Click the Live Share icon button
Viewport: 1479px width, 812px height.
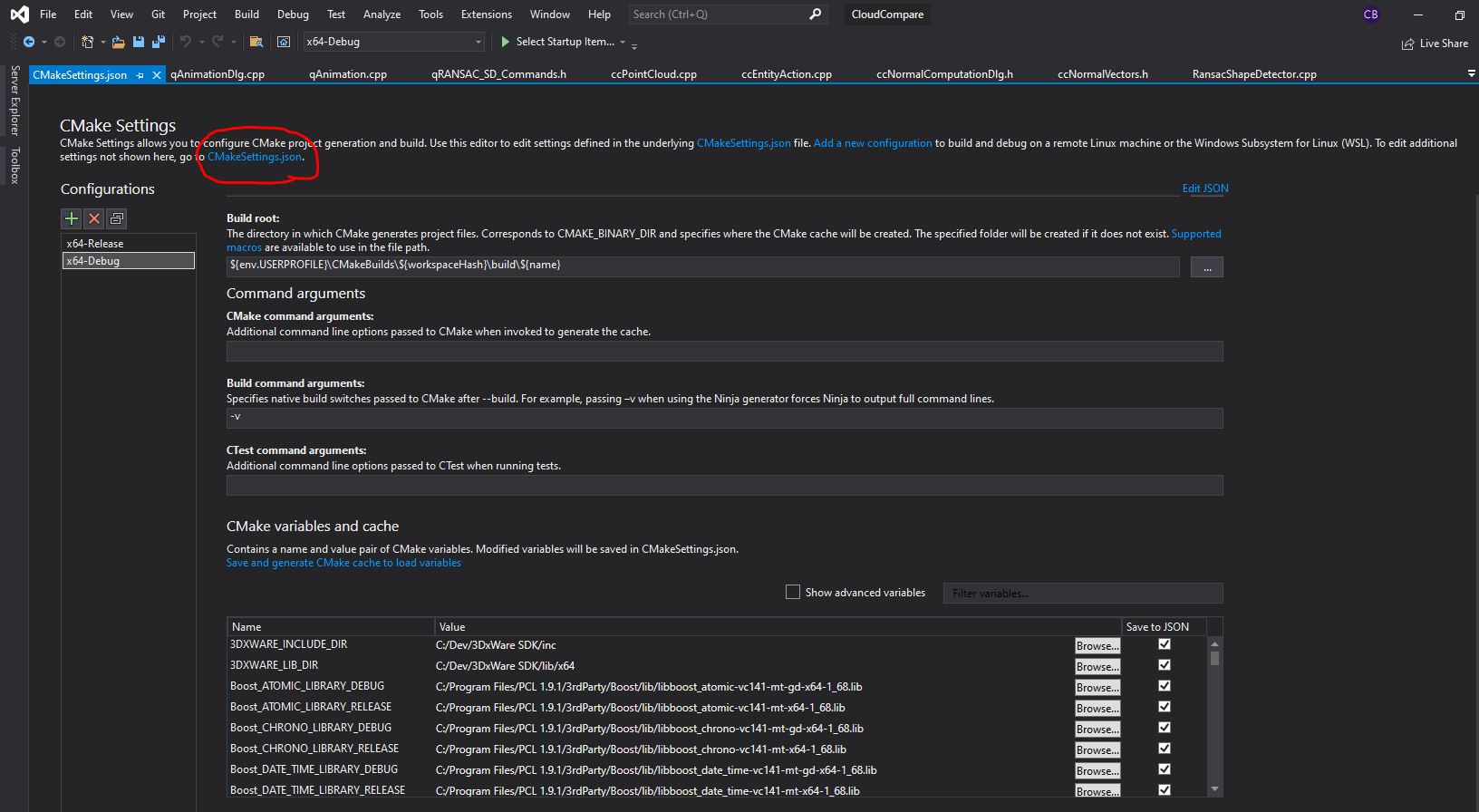click(x=1435, y=43)
